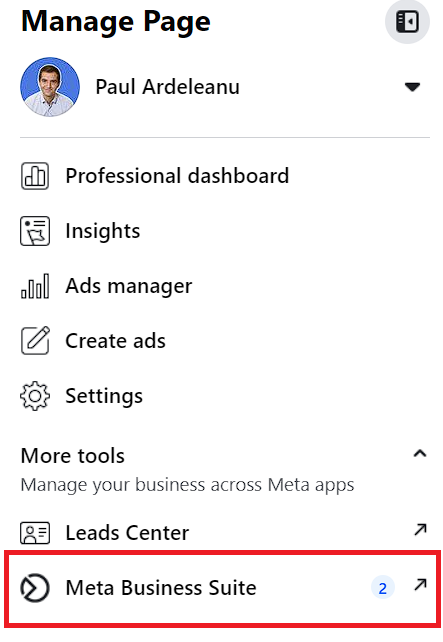Open the profile switcher dropdown arrow
The width and height of the screenshot is (443, 642).
(412, 87)
